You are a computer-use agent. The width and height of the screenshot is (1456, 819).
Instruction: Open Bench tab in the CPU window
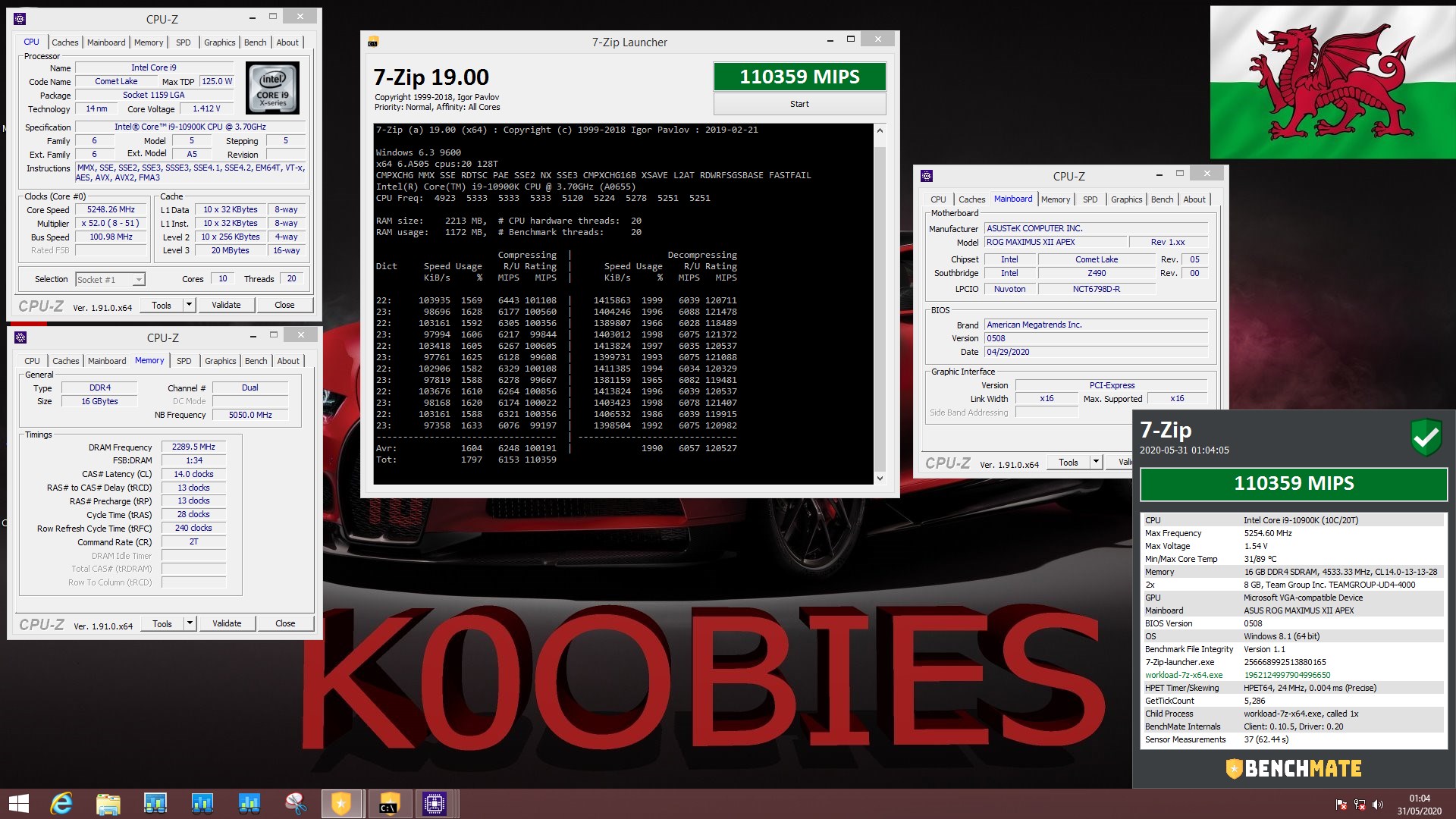(x=256, y=42)
